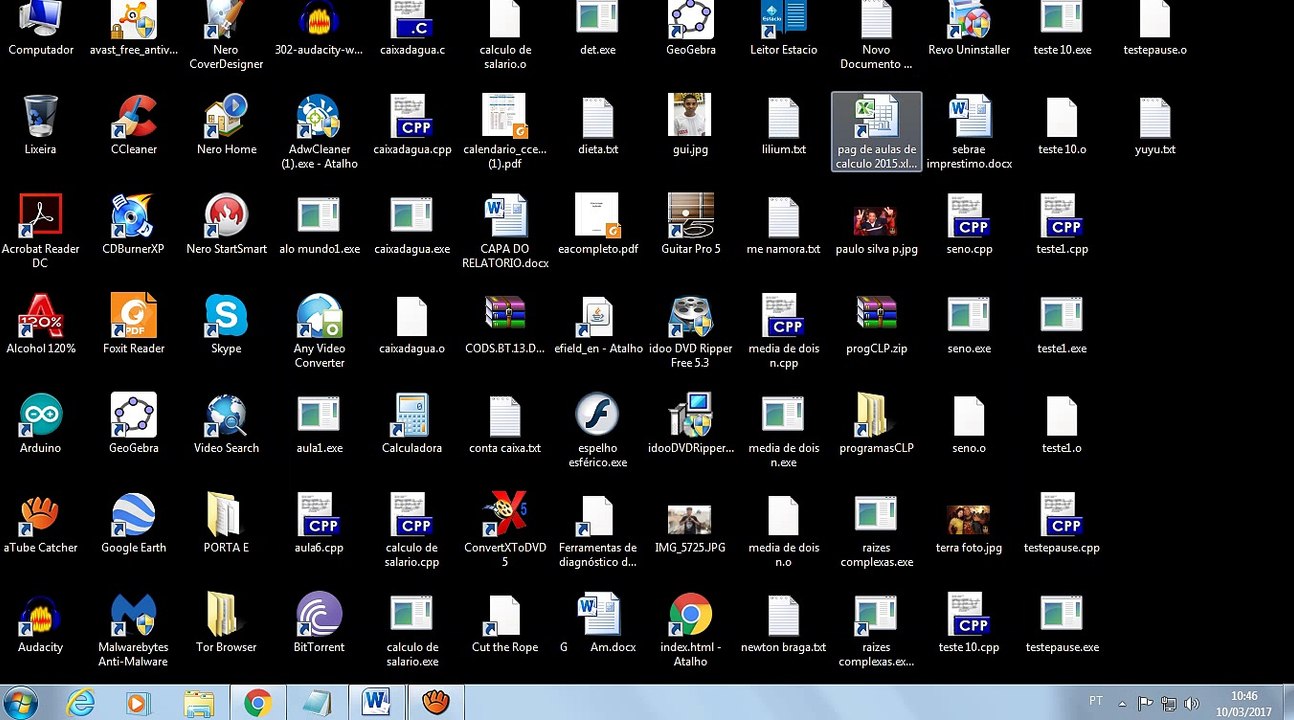1294x720 pixels.
Task: Select the sebrae imprestimo.docx document
Action: coord(969,132)
